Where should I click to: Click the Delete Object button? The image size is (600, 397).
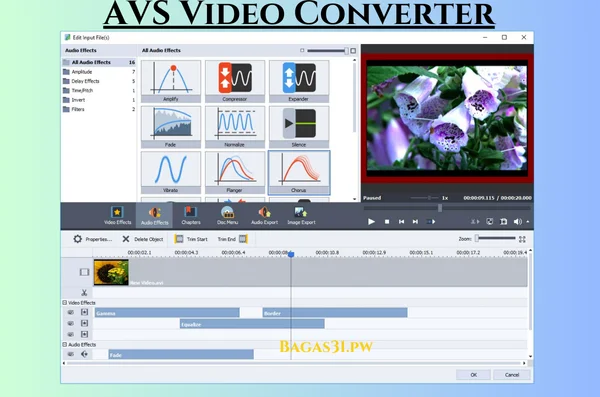tap(142, 239)
